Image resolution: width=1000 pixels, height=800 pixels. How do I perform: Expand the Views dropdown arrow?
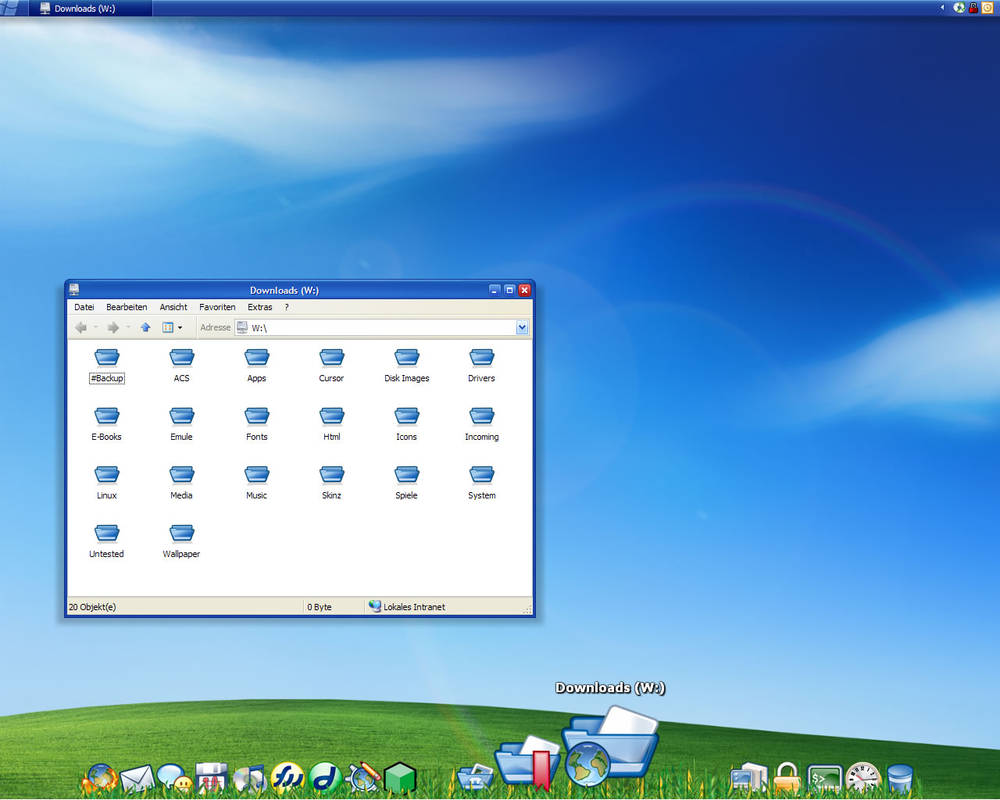180,328
